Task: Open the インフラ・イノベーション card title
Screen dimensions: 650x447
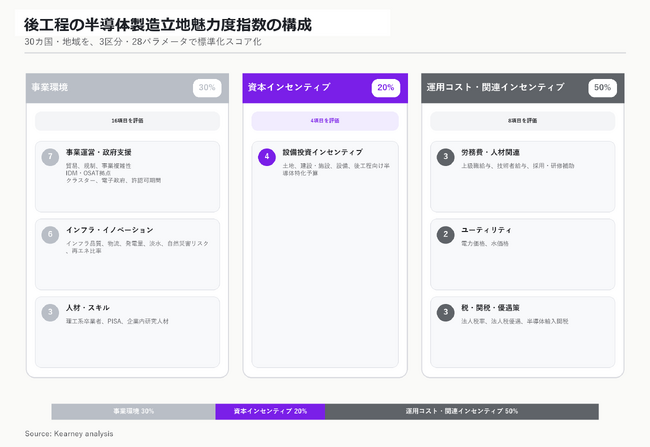Action: pos(110,230)
